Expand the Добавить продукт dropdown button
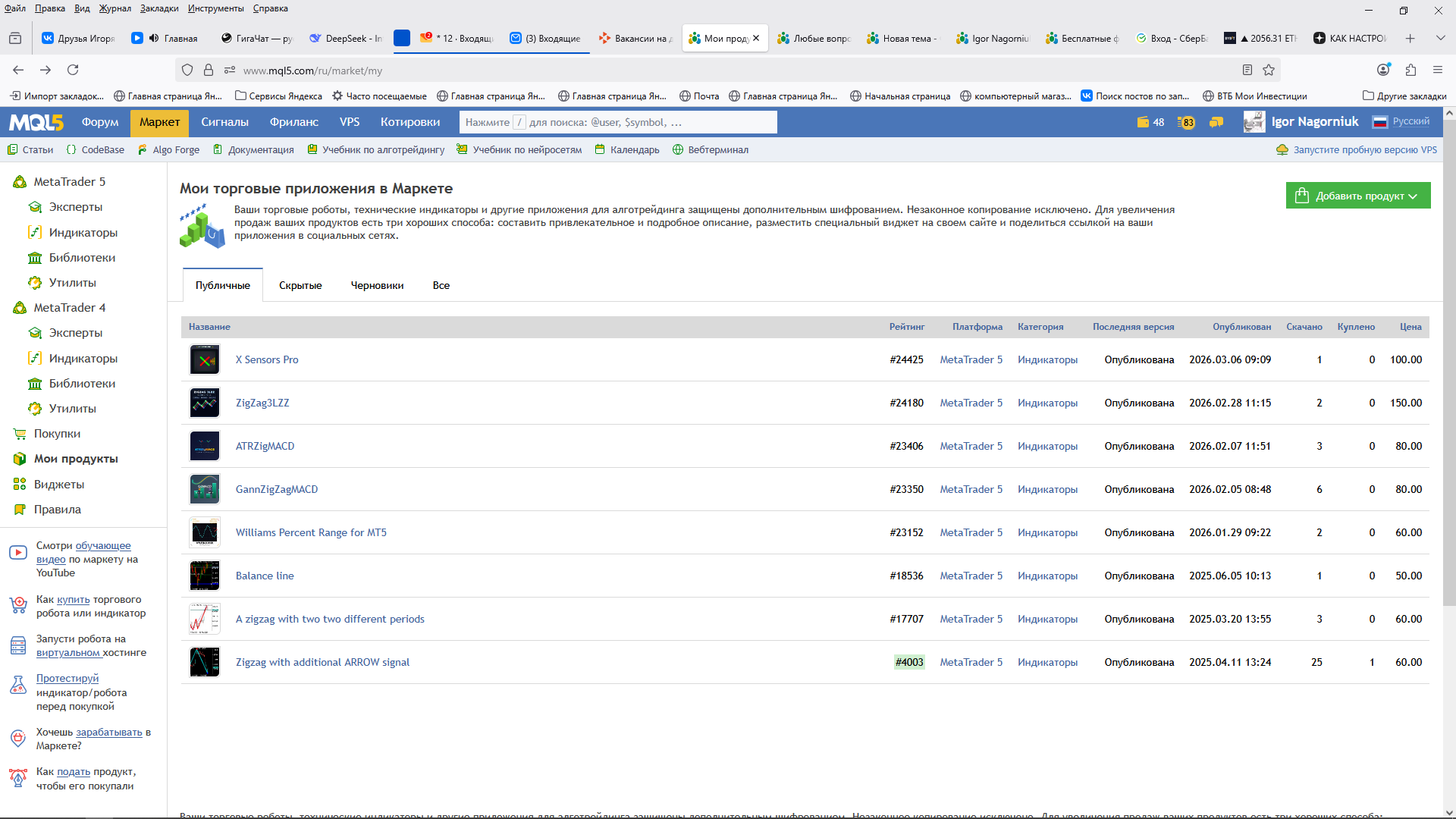 pos(1357,196)
